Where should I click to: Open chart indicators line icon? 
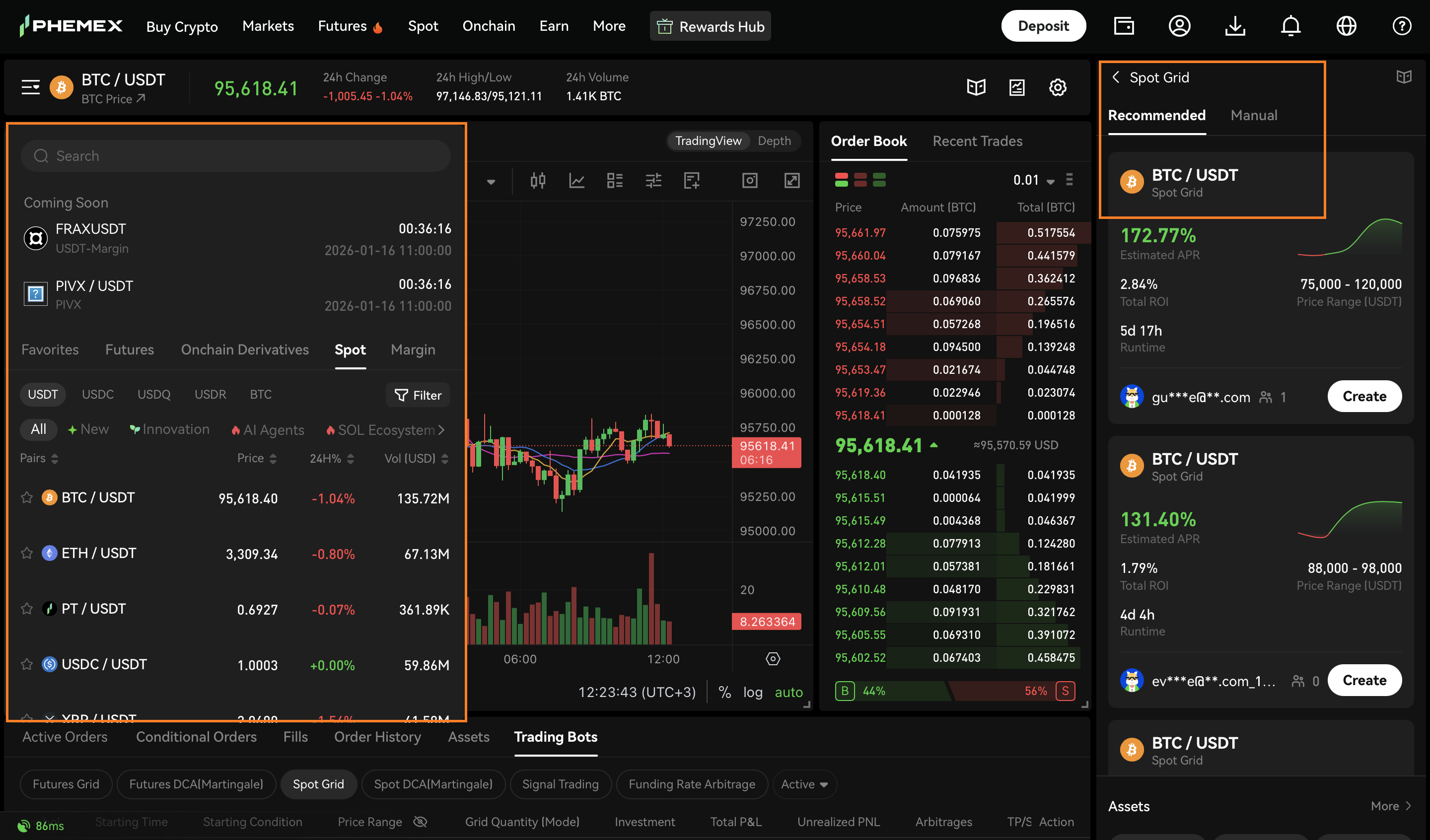point(576,181)
